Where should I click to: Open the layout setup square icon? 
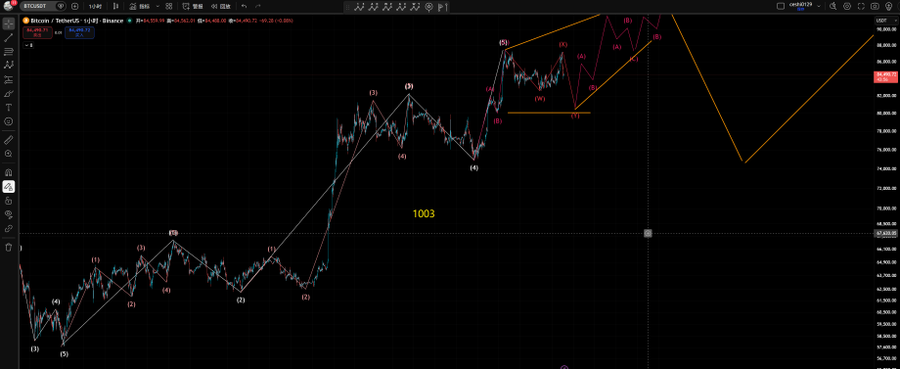point(780,6)
